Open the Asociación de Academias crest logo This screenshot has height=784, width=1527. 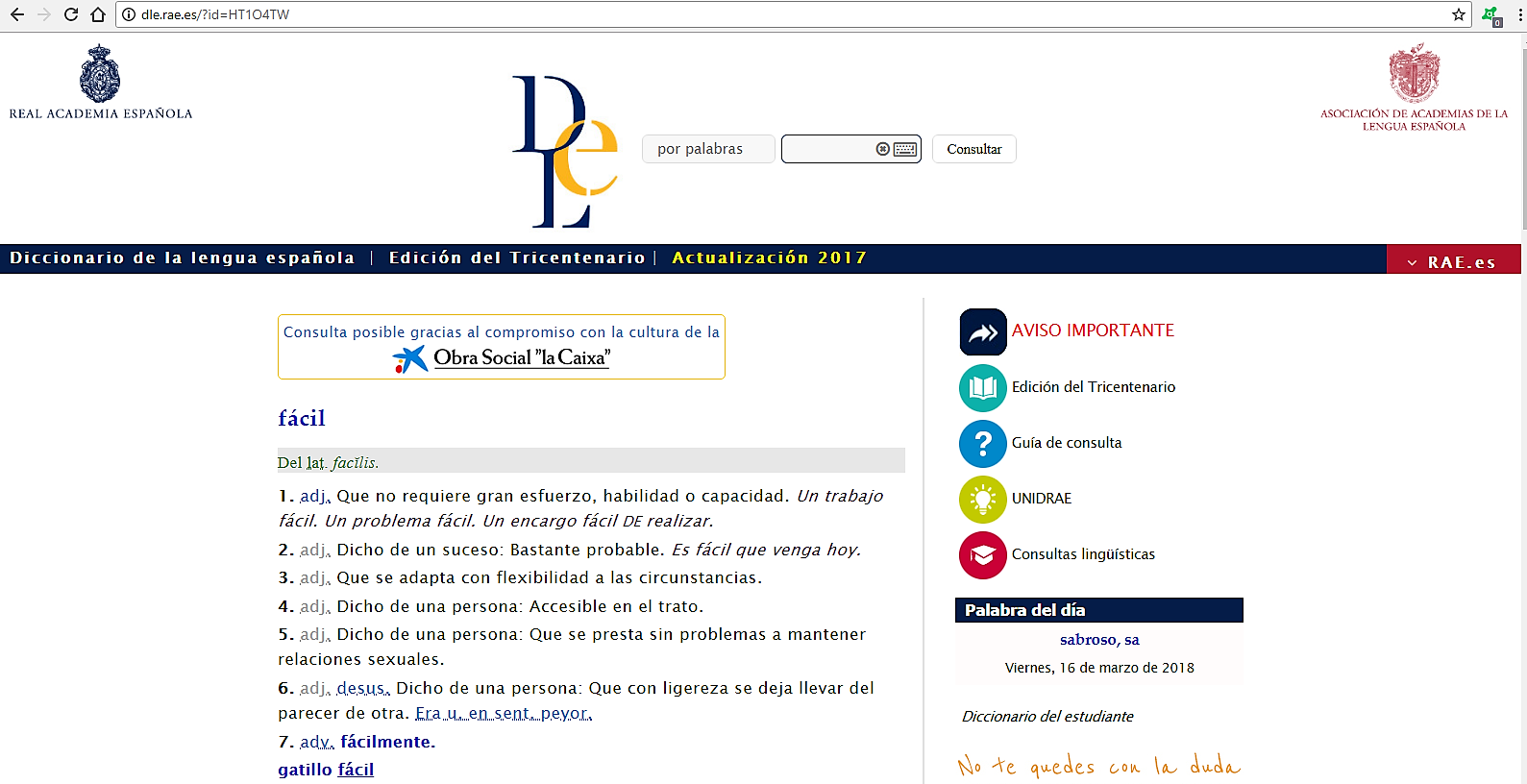pyautogui.click(x=1414, y=72)
